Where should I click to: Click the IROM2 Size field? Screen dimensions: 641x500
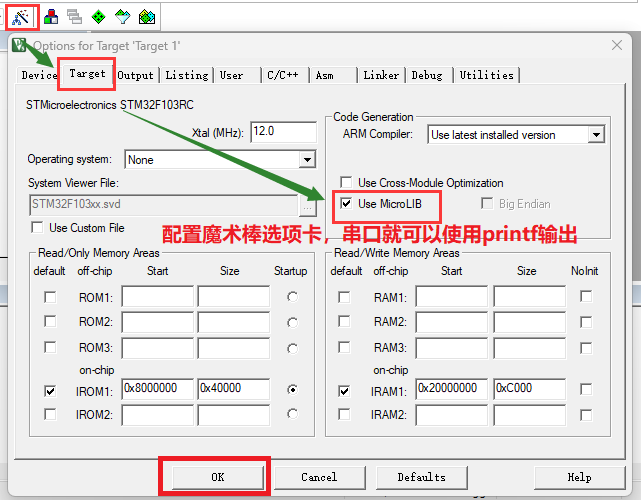(x=234, y=415)
